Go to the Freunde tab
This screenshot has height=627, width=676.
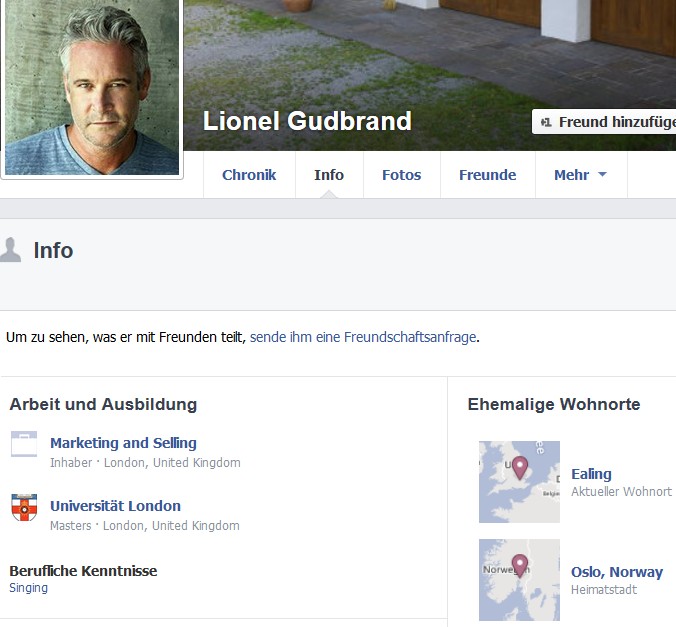(488, 175)
